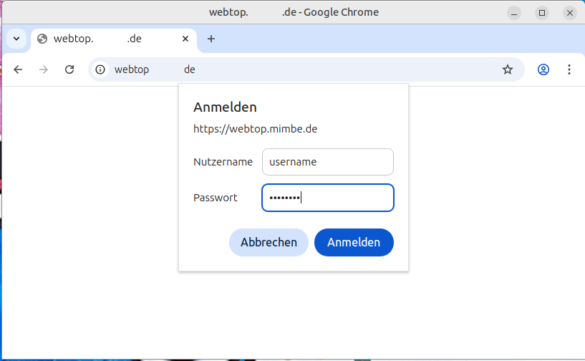Cancel login with Abbrechen button
This screenshot has width=585, height=361.
[x=269, y=242]
